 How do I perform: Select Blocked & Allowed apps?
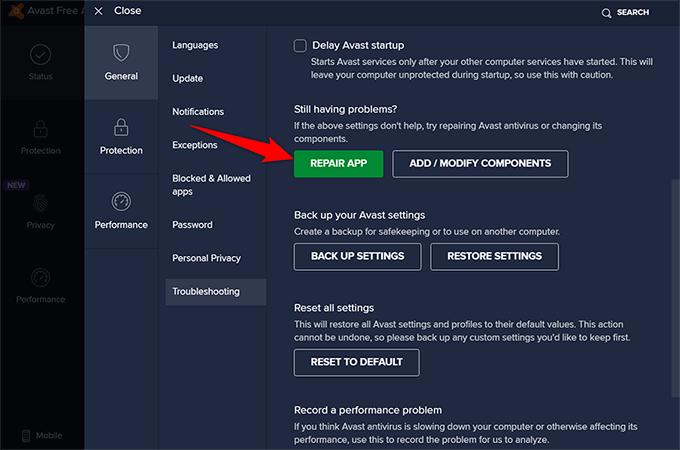pos(210,185)
